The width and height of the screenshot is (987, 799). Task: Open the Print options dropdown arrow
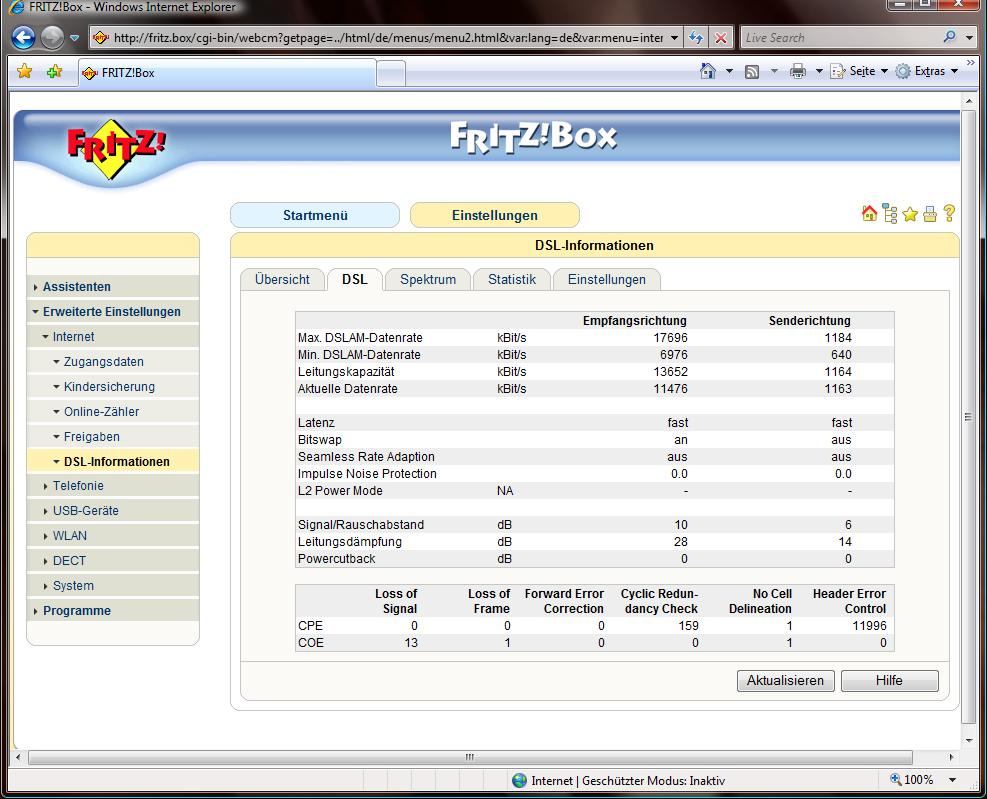tap(819, 71)
